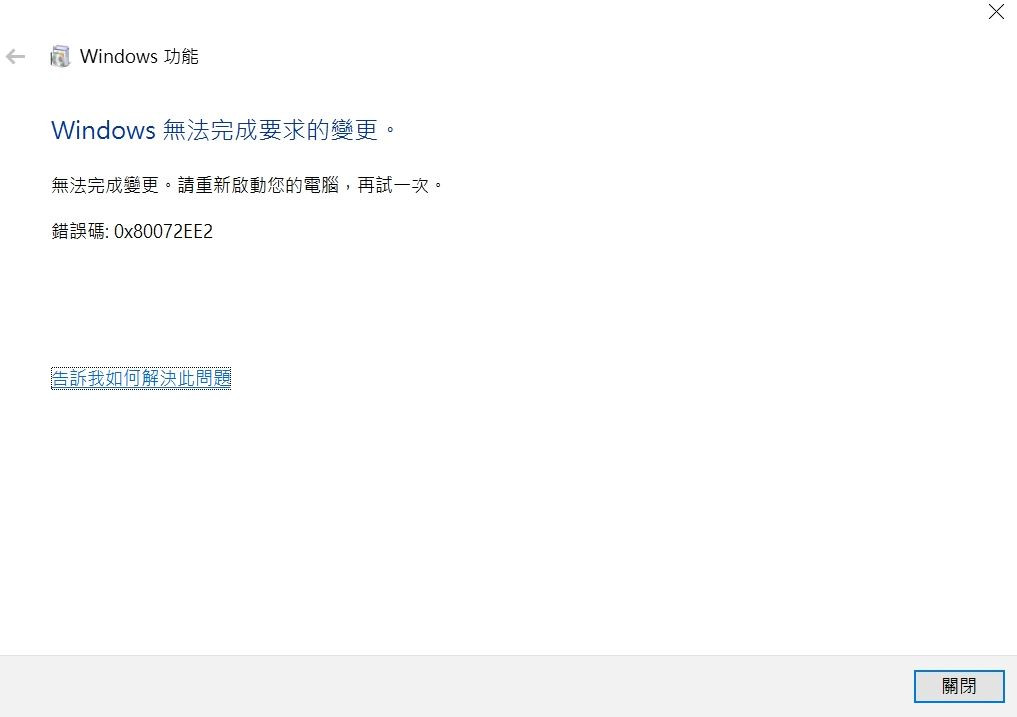Click the '此問題' end of the help link
Viewport: 1017px width, 717px height.
[x=204, y=378]
